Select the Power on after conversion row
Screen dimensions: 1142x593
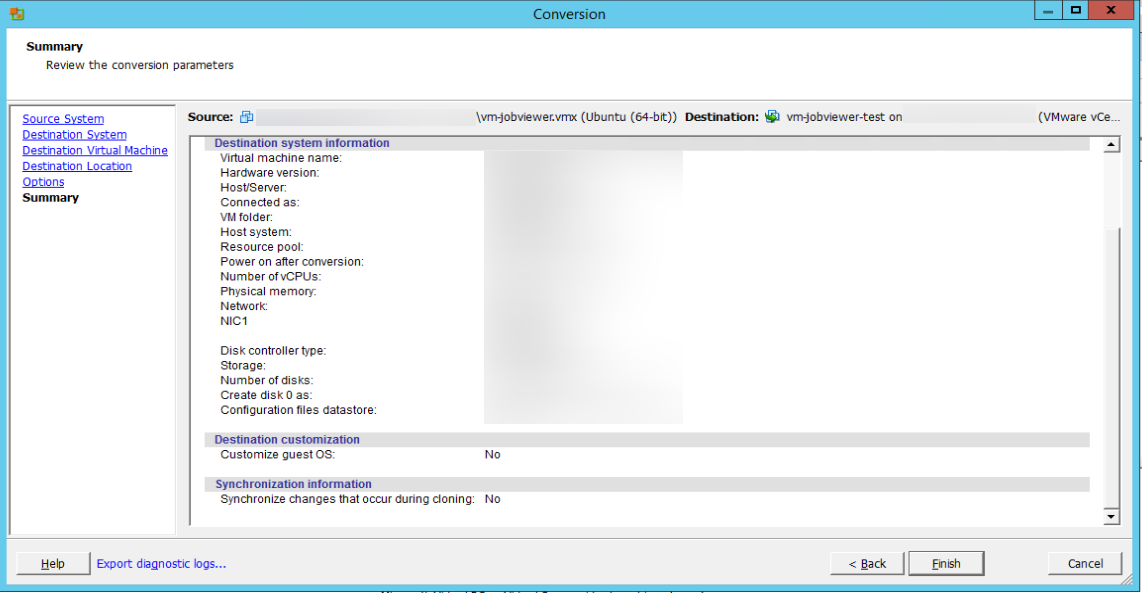point(291,262)
